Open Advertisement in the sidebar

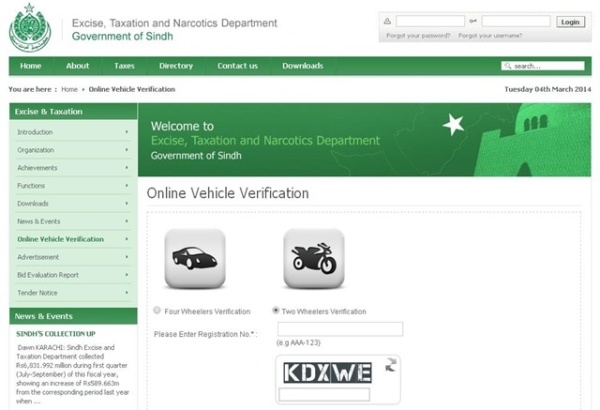point(38,257)
